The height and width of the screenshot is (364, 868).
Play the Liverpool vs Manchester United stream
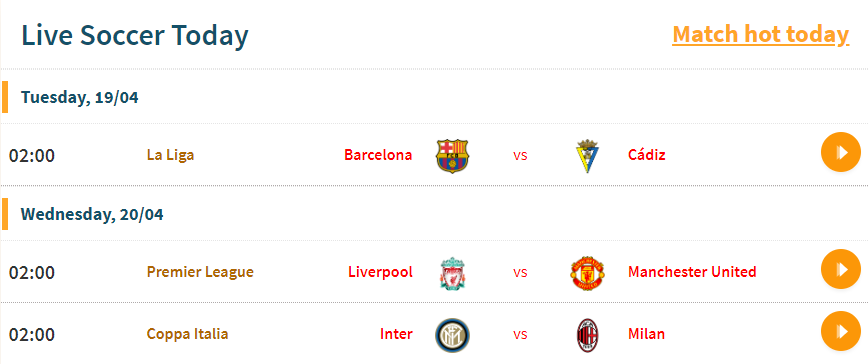click(x=841, y=269)
